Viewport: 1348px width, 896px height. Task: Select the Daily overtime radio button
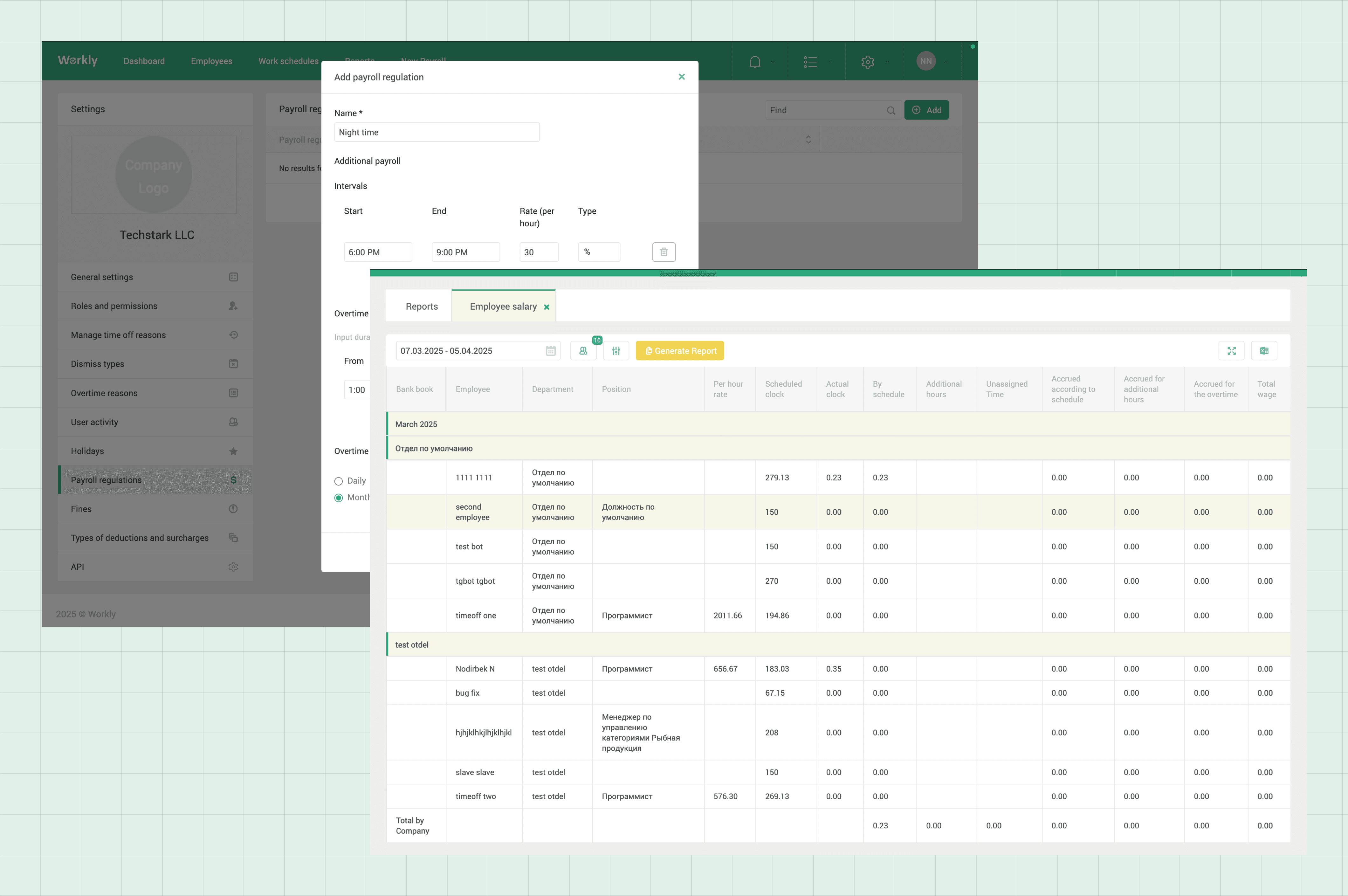pos(338,481)
